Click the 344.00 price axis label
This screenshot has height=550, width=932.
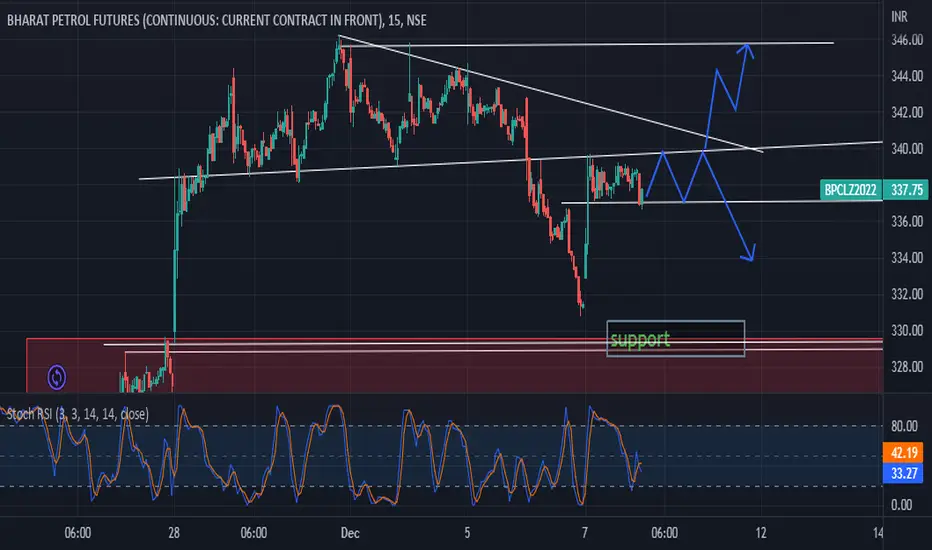(907, 76)
